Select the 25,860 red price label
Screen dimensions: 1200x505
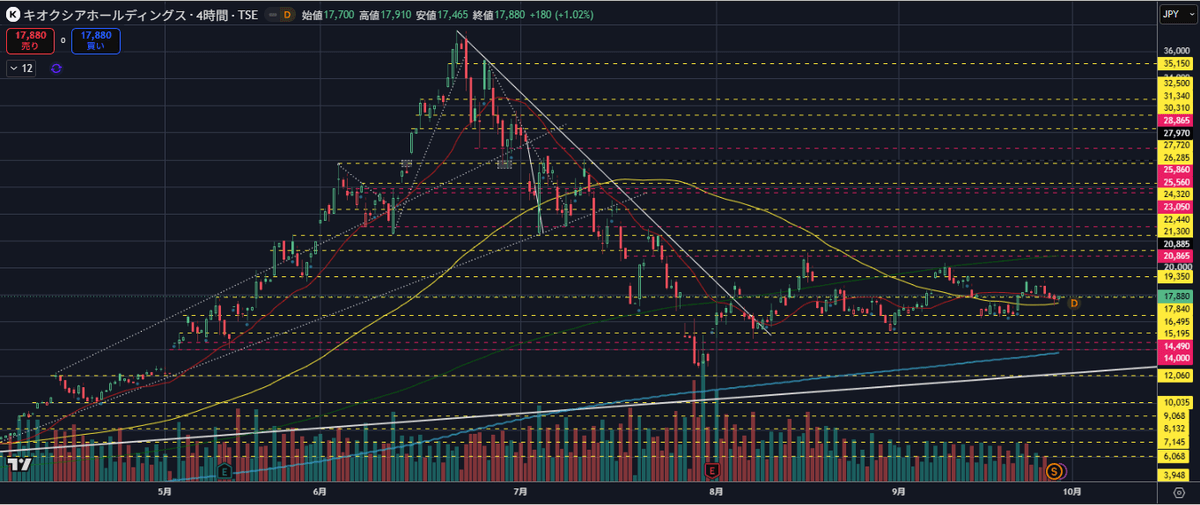pos(1175,170)
